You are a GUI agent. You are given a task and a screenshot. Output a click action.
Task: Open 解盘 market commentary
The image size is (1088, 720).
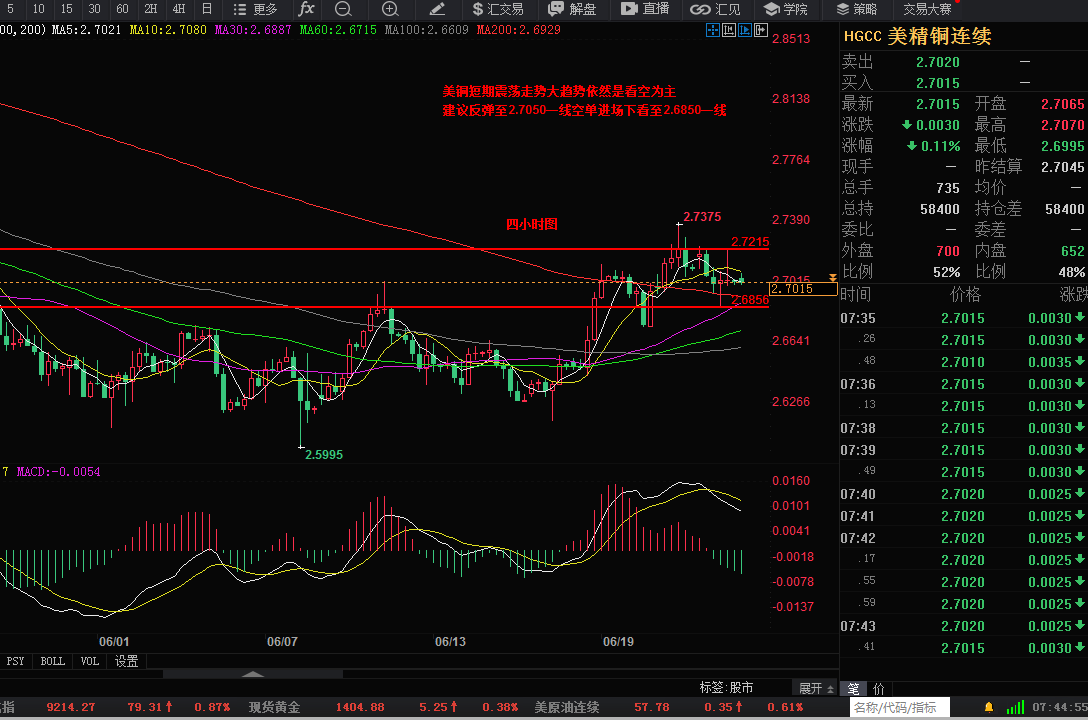click(x=573, y=9)
